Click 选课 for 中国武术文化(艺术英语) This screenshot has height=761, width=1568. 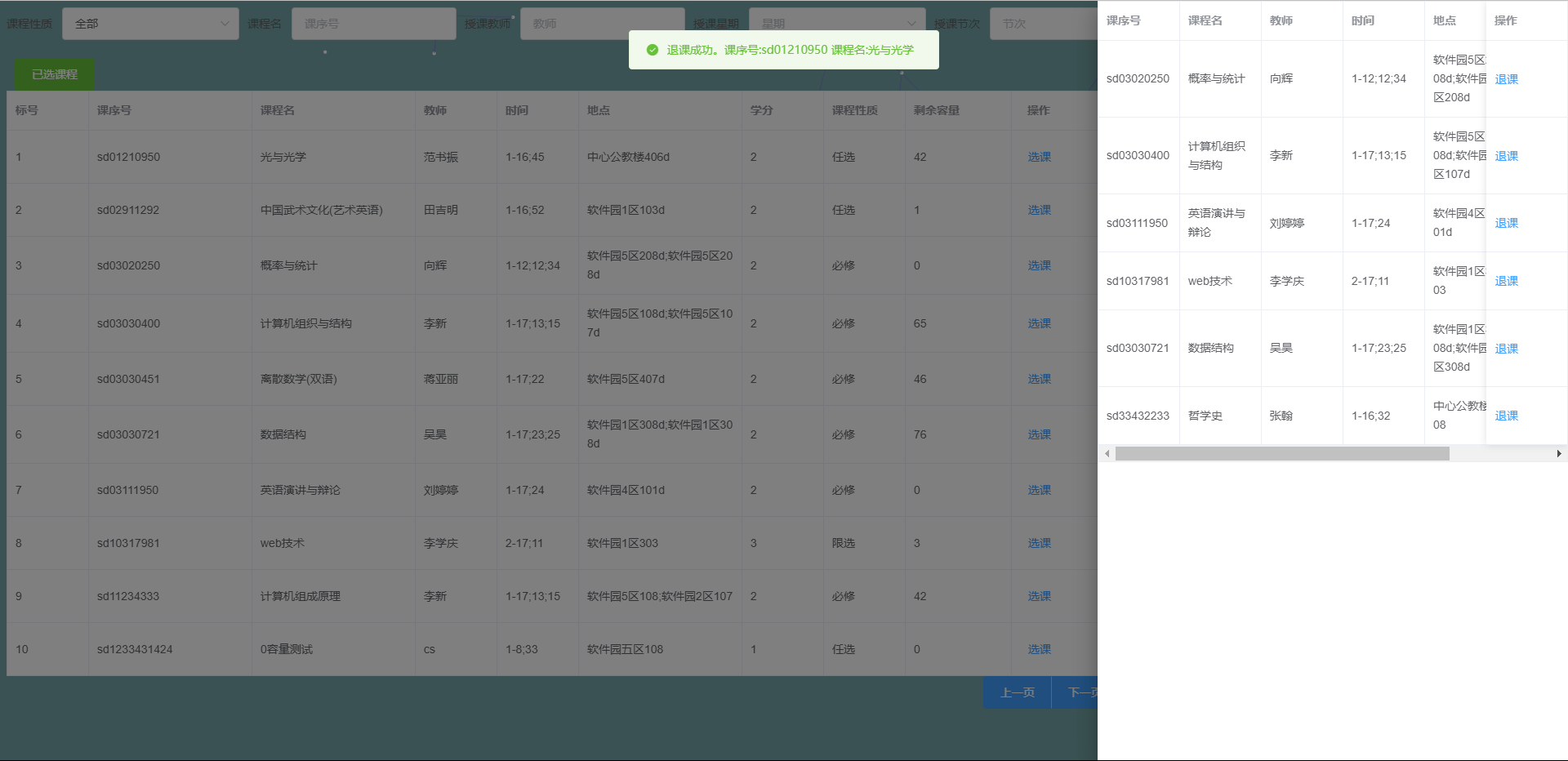pos(1039,210)
